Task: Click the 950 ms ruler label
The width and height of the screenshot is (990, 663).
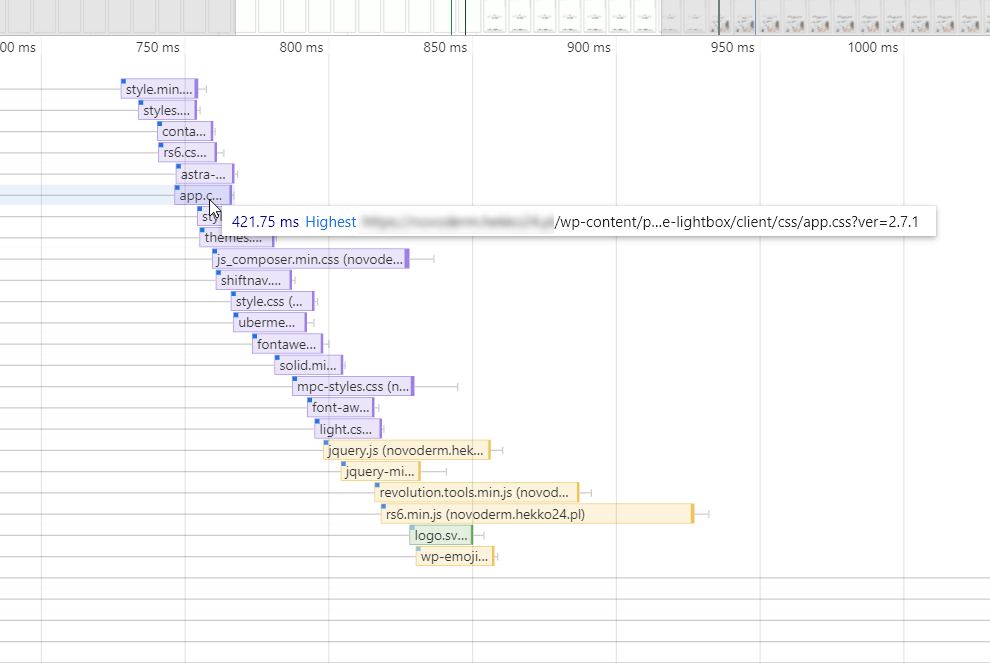Action: coord(732,47)
